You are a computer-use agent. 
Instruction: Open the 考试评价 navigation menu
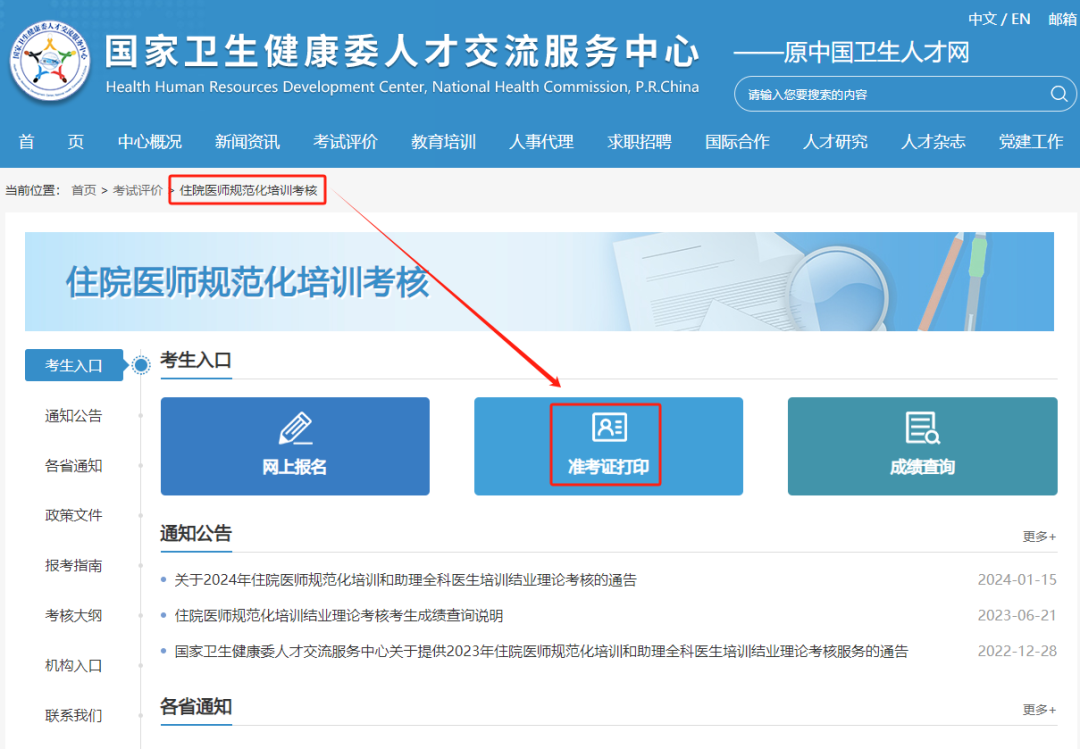tap(345, 141)
